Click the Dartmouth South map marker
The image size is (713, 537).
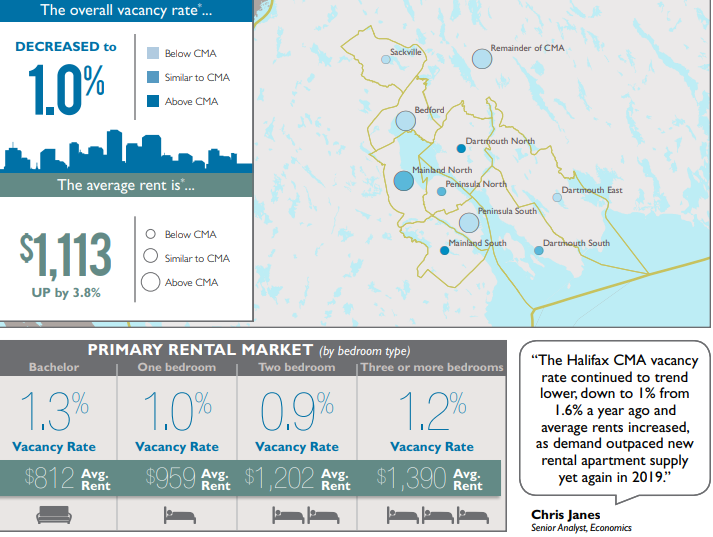[539, 251]
